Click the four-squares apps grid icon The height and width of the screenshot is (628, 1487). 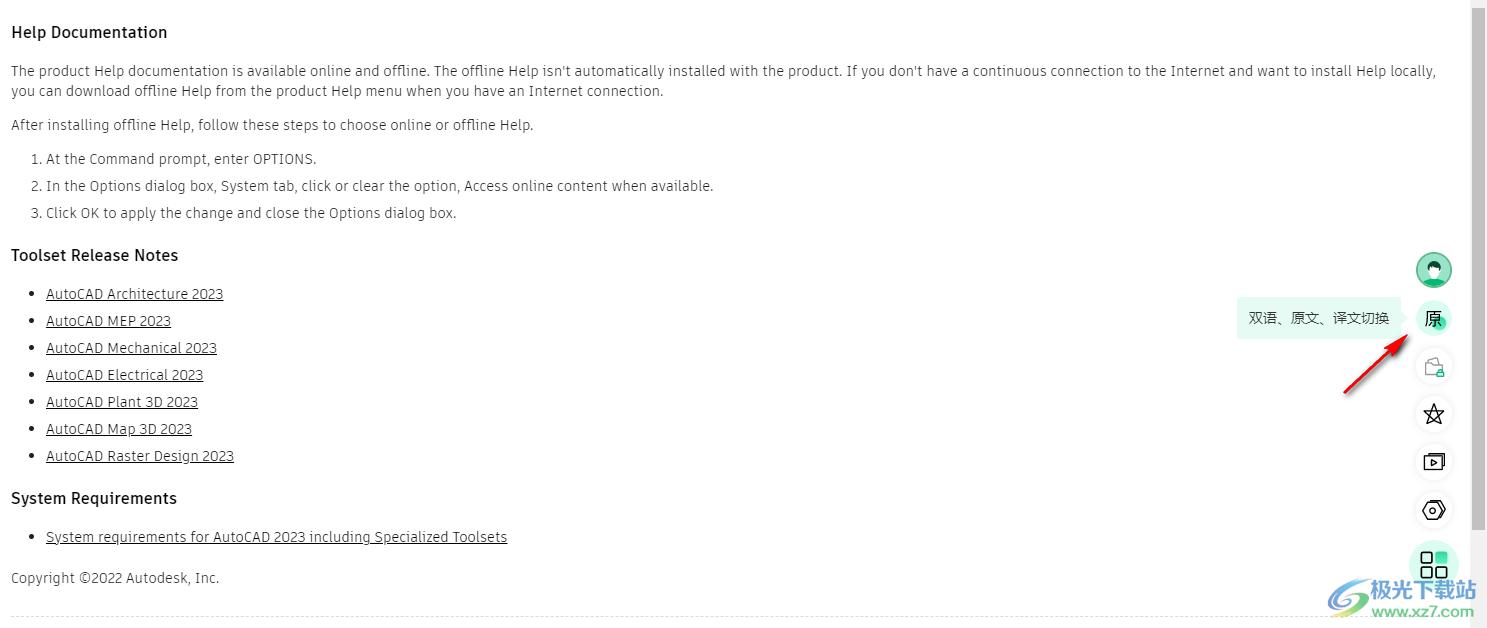pos(1433,564)
